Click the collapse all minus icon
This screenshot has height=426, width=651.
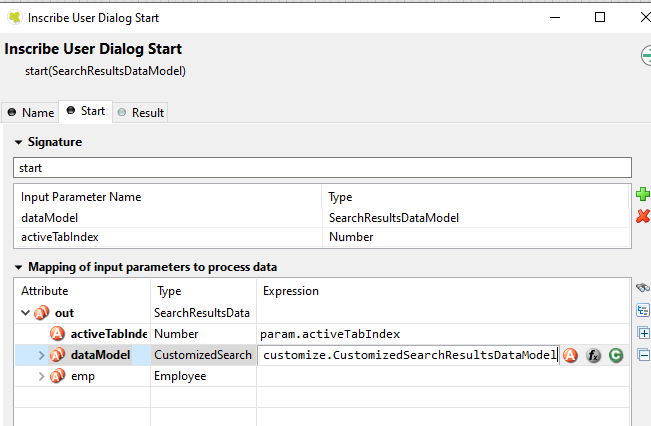(643, 354)
